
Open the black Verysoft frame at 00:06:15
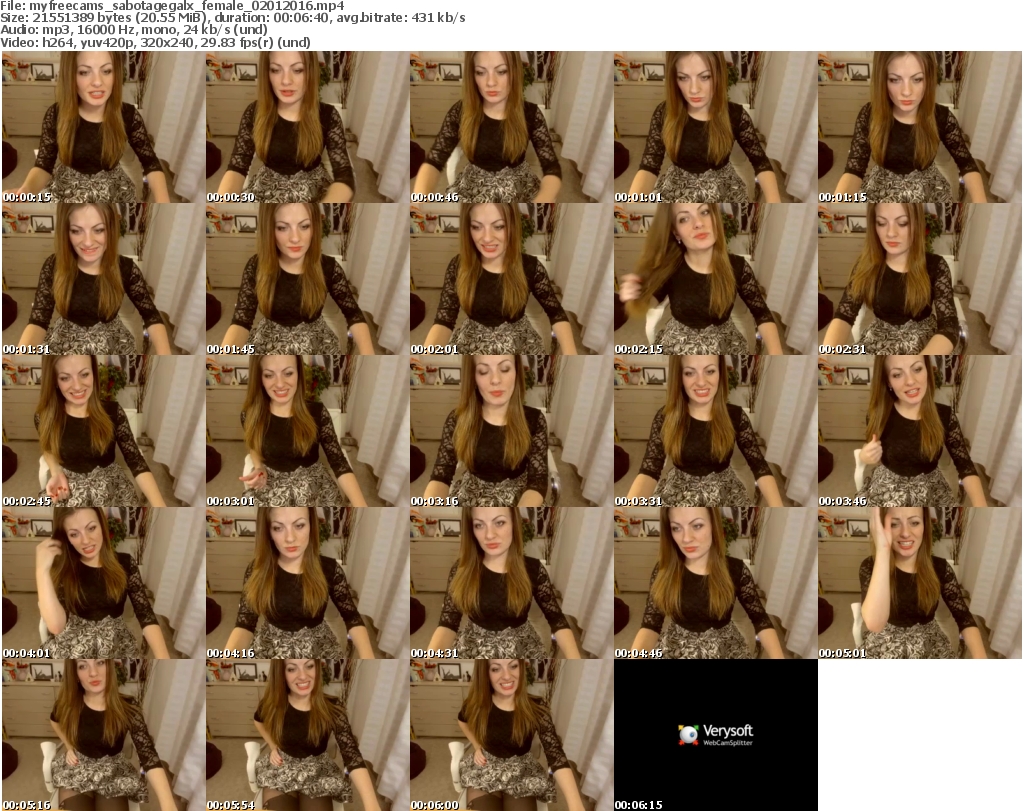click(x=716, y=735)
